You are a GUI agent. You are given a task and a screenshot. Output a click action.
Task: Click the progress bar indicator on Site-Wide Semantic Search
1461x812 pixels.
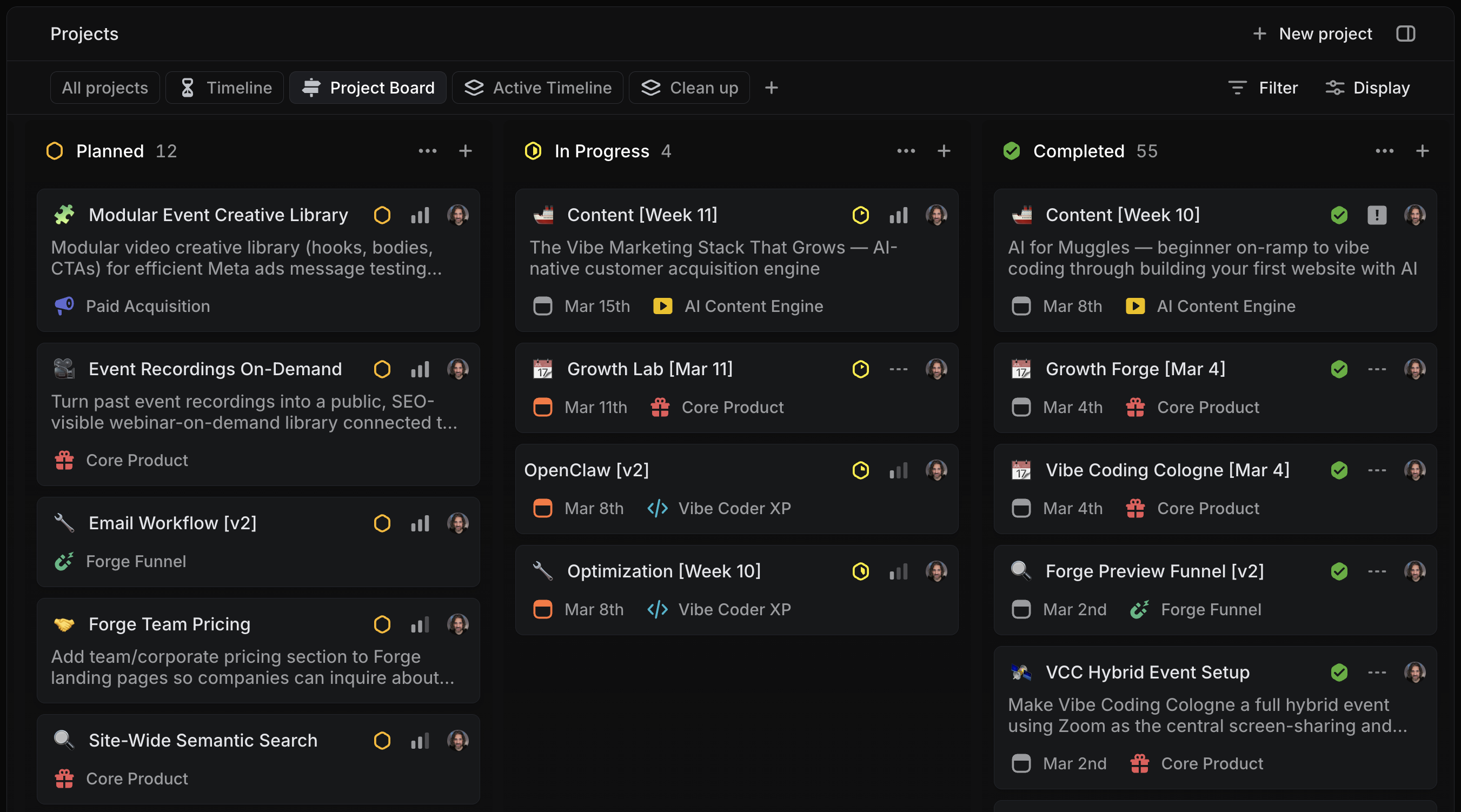pyautogui.click(x=420, y=741)
